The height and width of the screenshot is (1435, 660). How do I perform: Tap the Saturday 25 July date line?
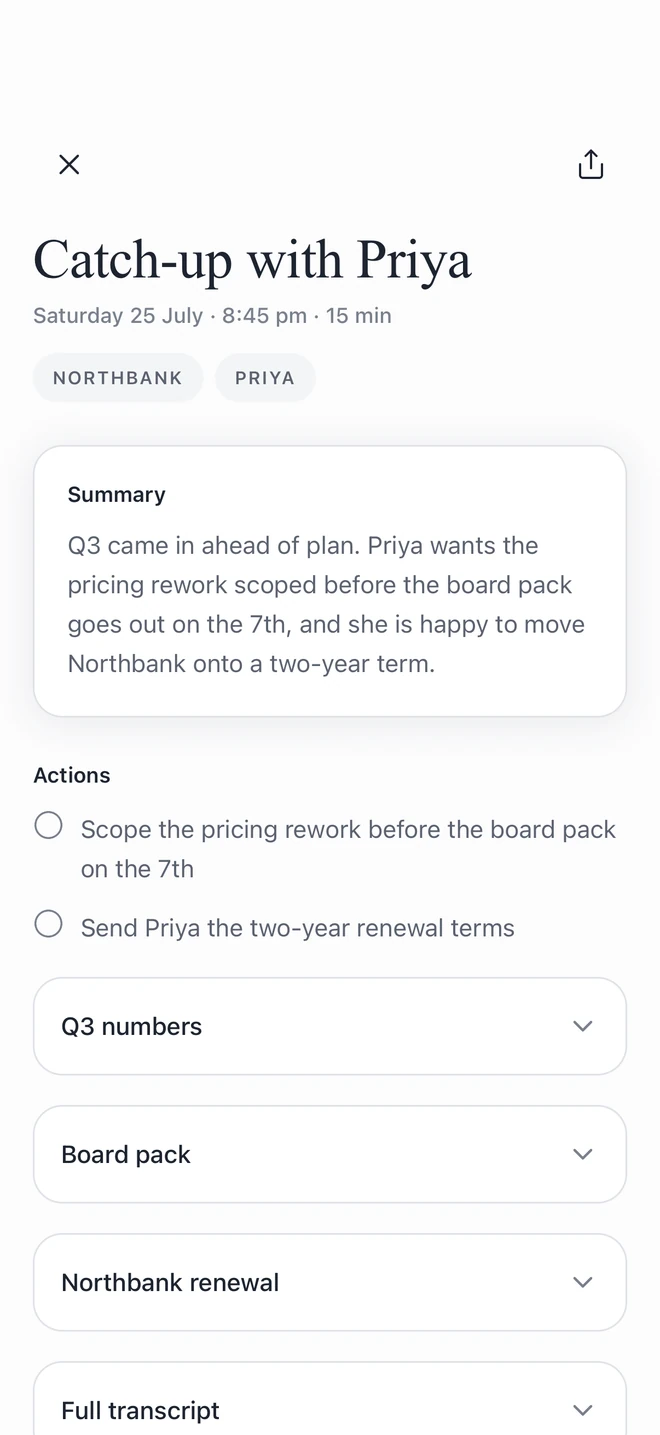[212, 316]
